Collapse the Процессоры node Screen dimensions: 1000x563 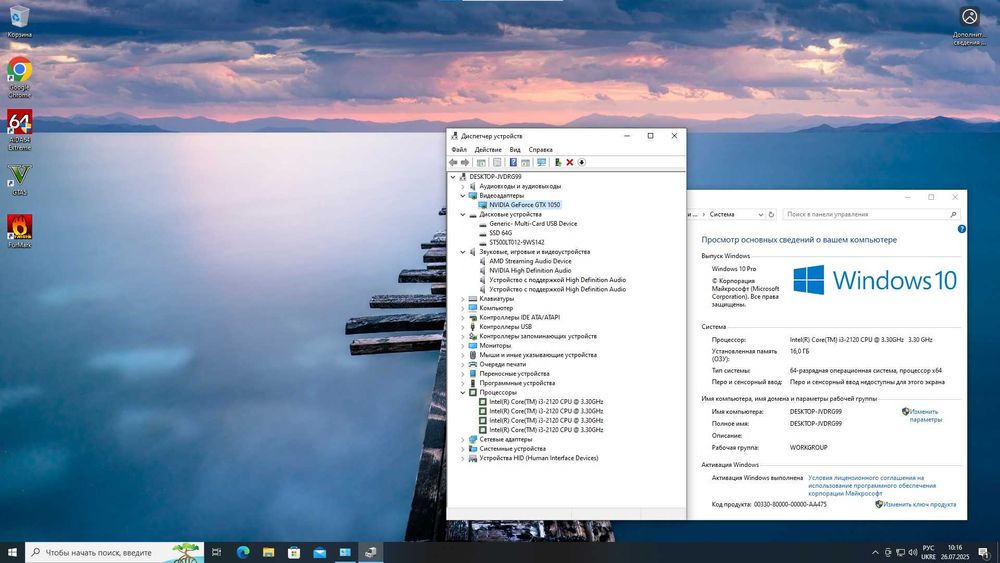463,392
